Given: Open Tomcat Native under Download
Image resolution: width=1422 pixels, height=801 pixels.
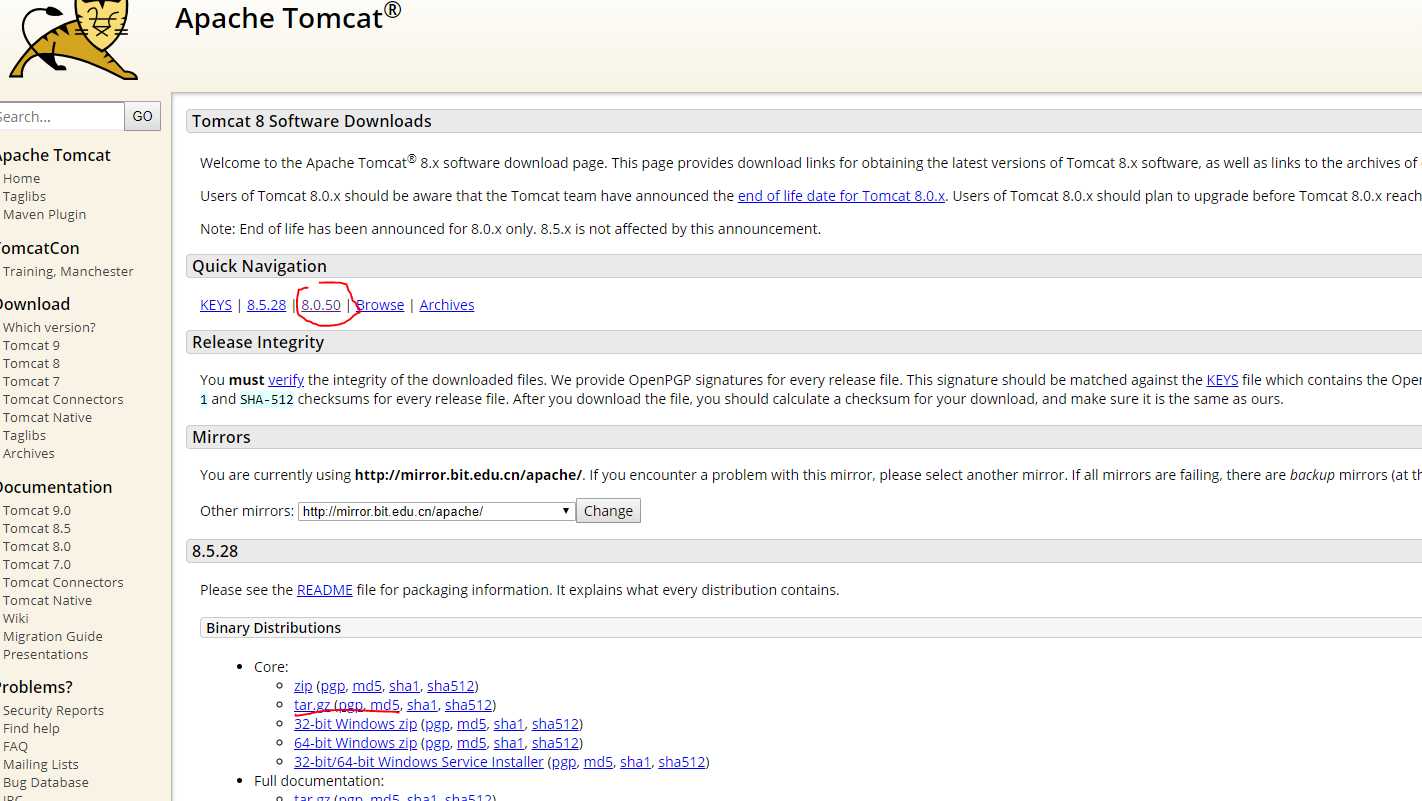Looking at the screenshot, I should click(x=47, y=417).
